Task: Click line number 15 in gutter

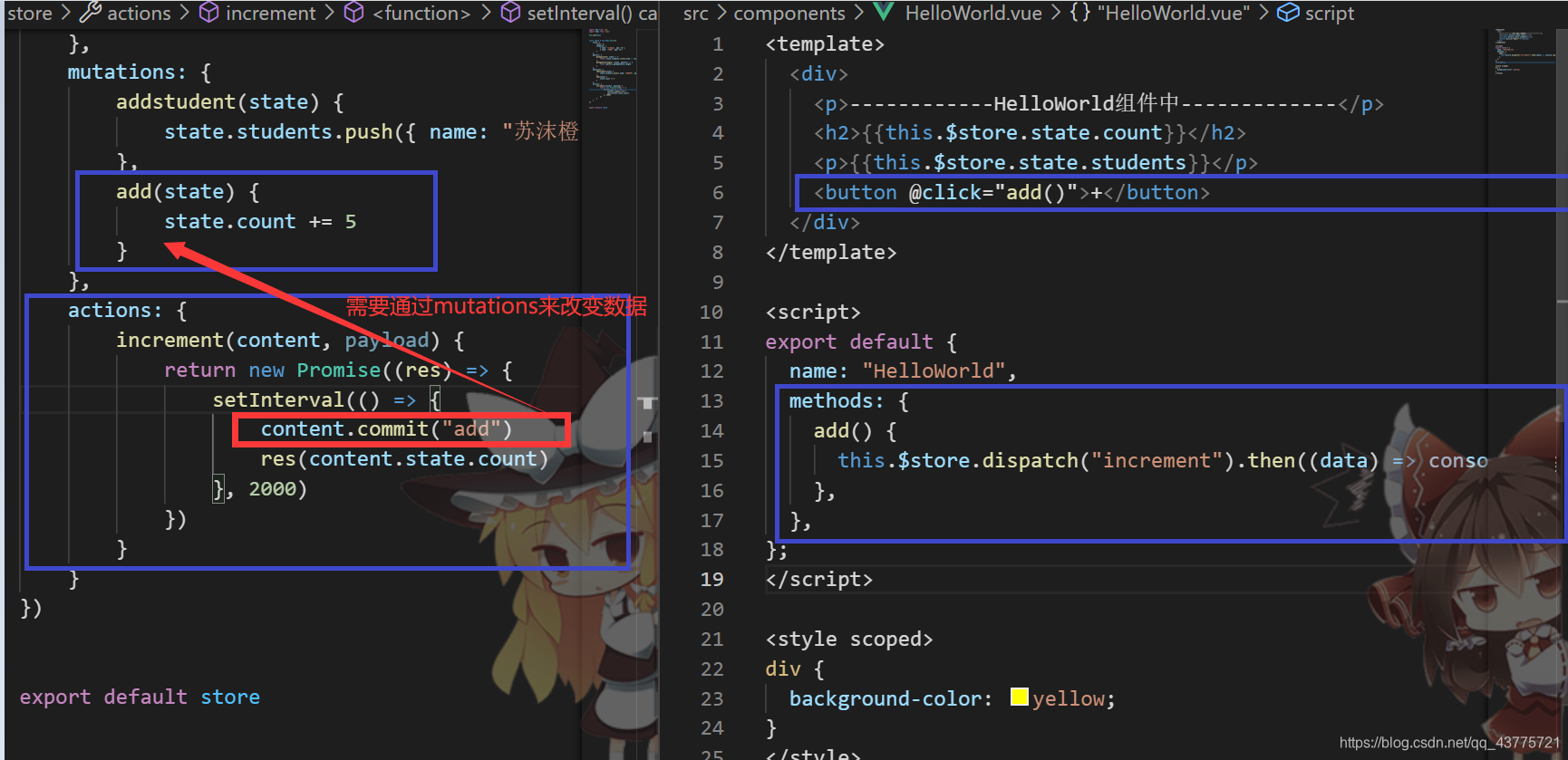Action: tap(712, 460)
